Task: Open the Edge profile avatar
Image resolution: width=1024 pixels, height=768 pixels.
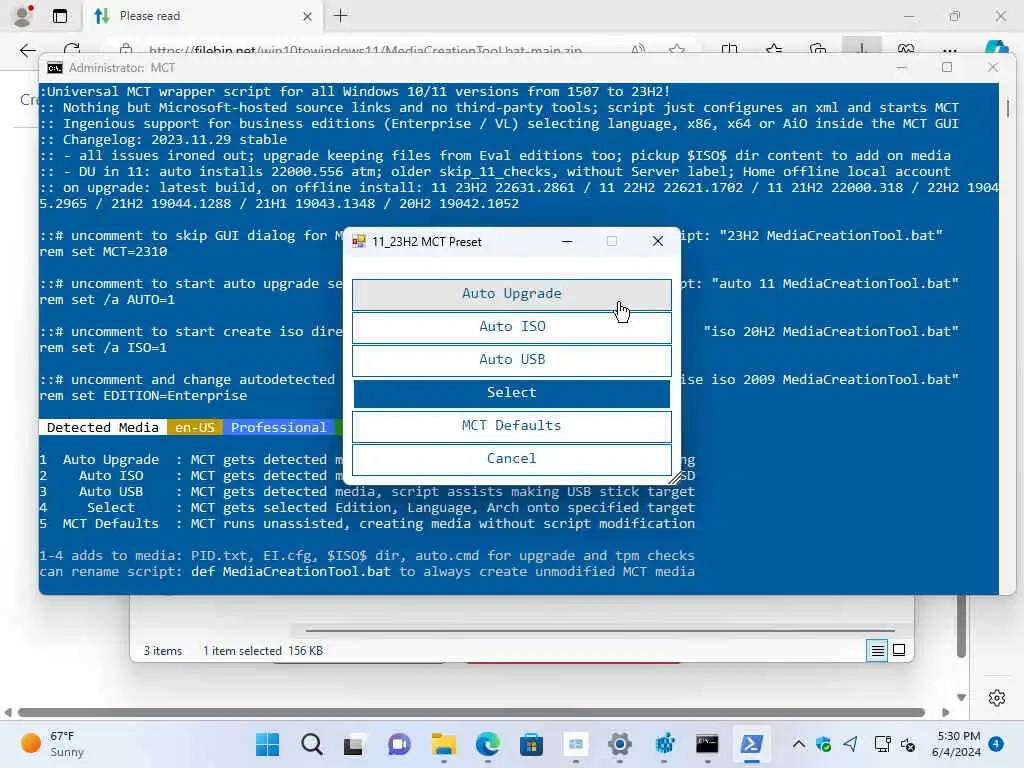Action: pos(23,16)
